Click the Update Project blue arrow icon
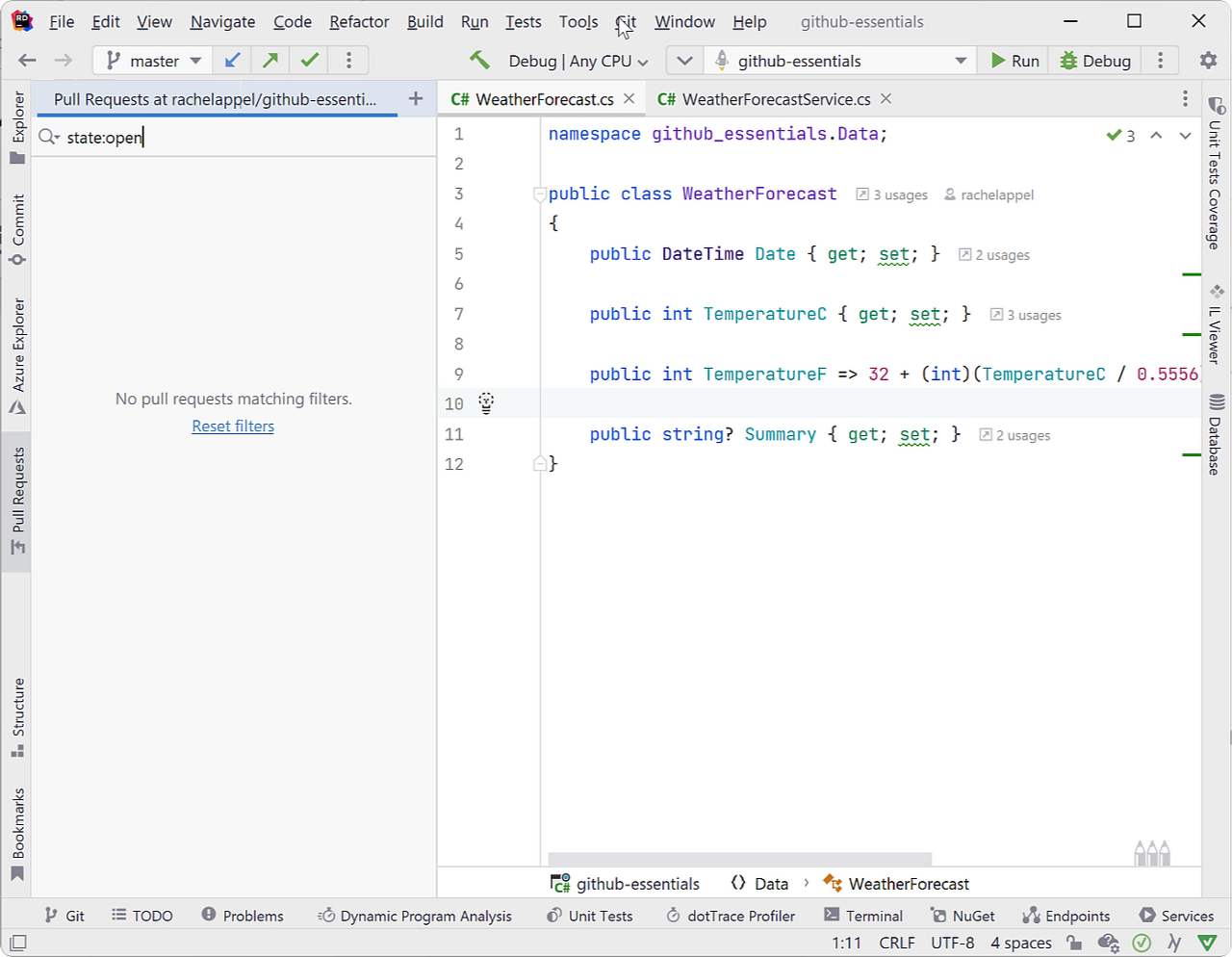Screen dimensions: 1232x957 232,61
